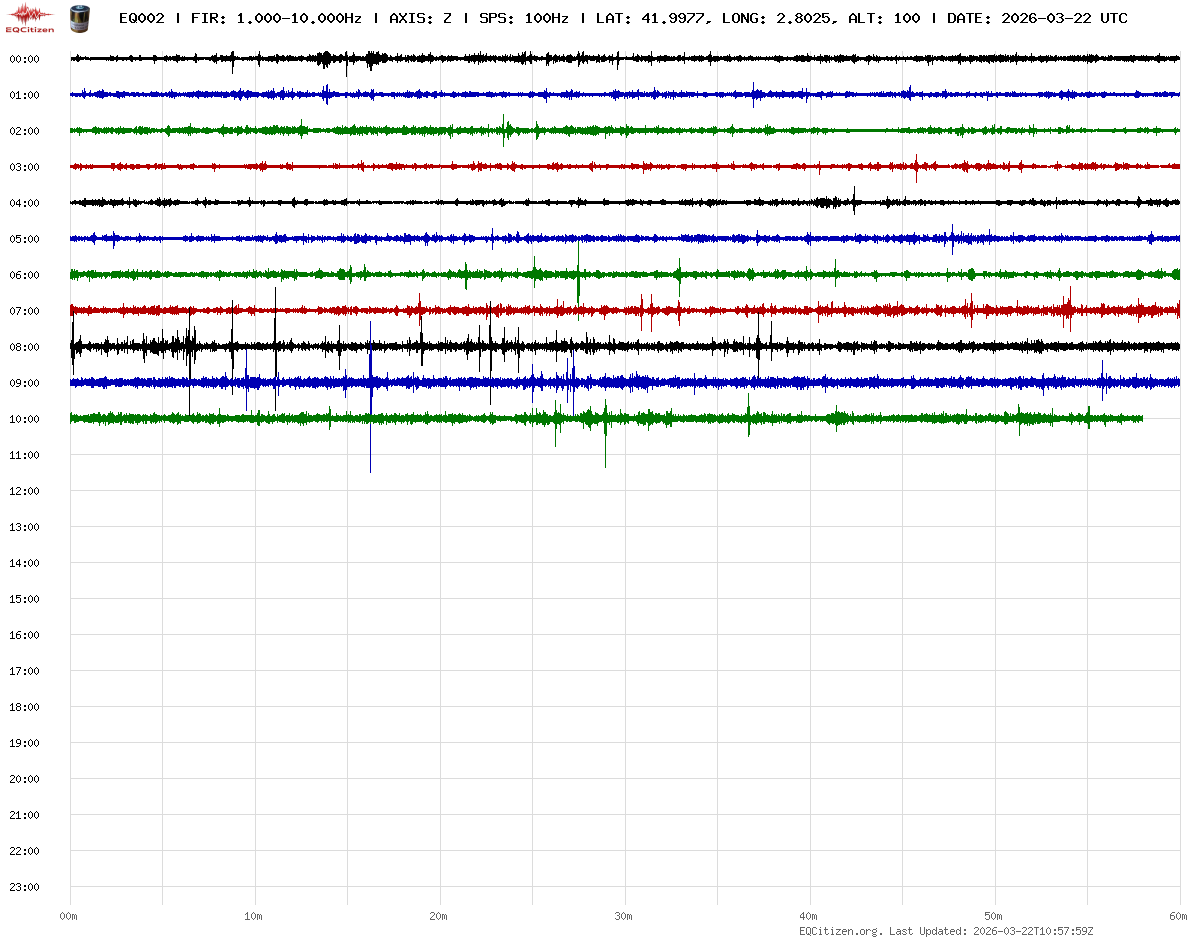Screen dimensions: 1200x940
Task: Click the 15:00 hour row label
Action: (x=24, y=599)
